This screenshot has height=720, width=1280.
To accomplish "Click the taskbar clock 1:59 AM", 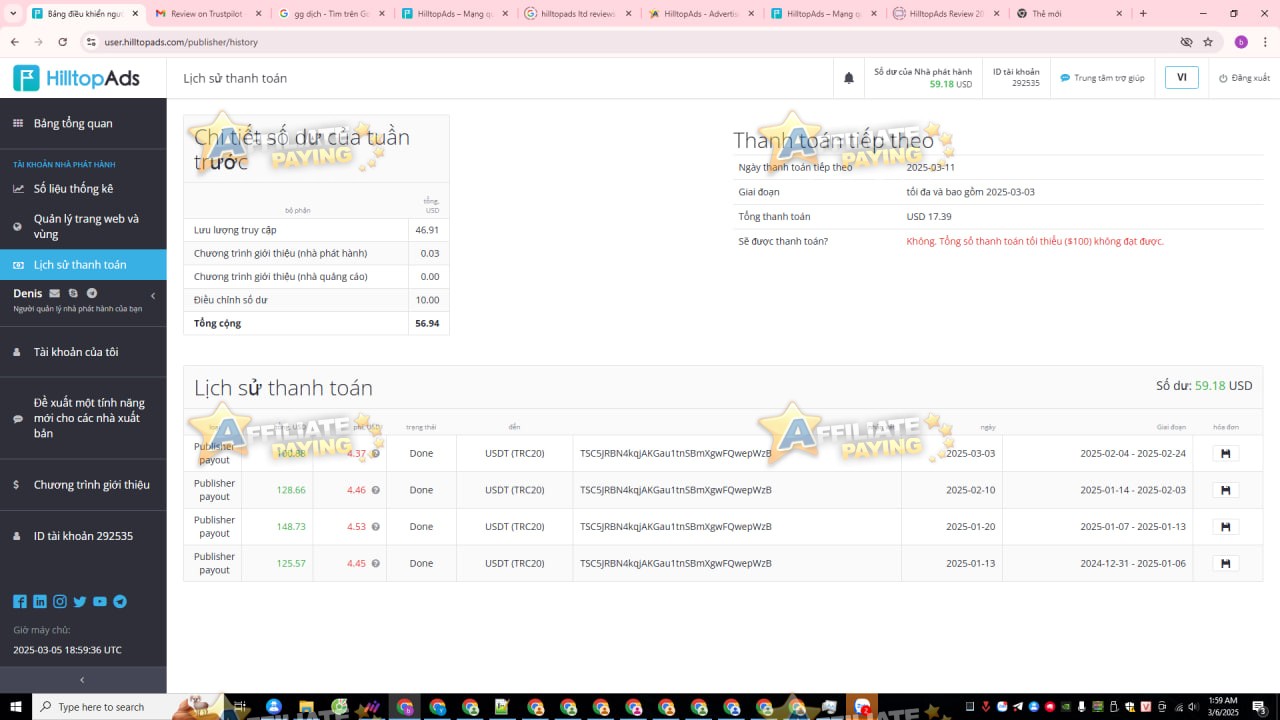I will (1223, 707).
